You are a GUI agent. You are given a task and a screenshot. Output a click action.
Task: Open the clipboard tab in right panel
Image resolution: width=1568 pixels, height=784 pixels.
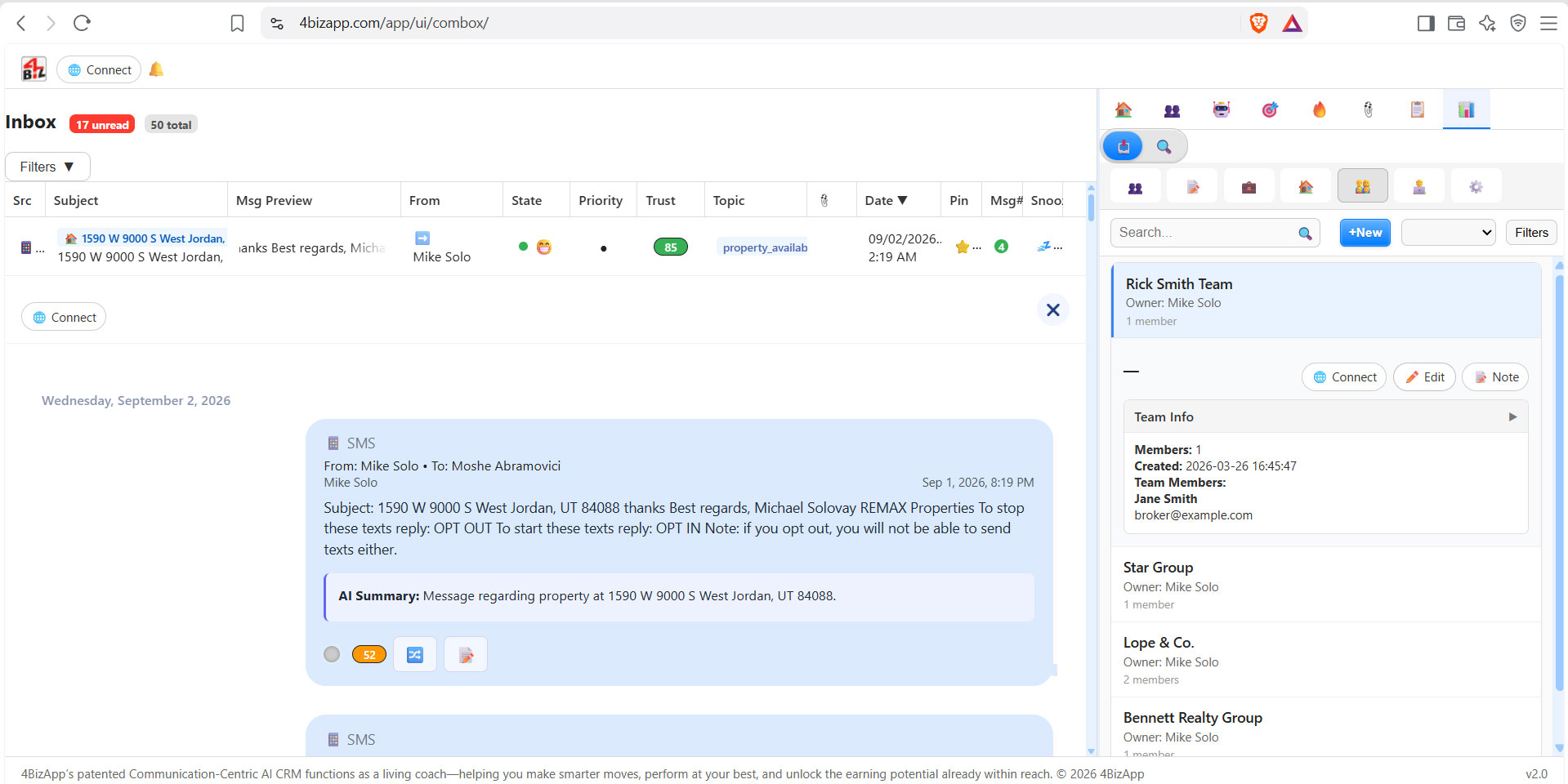(1417, 109)
